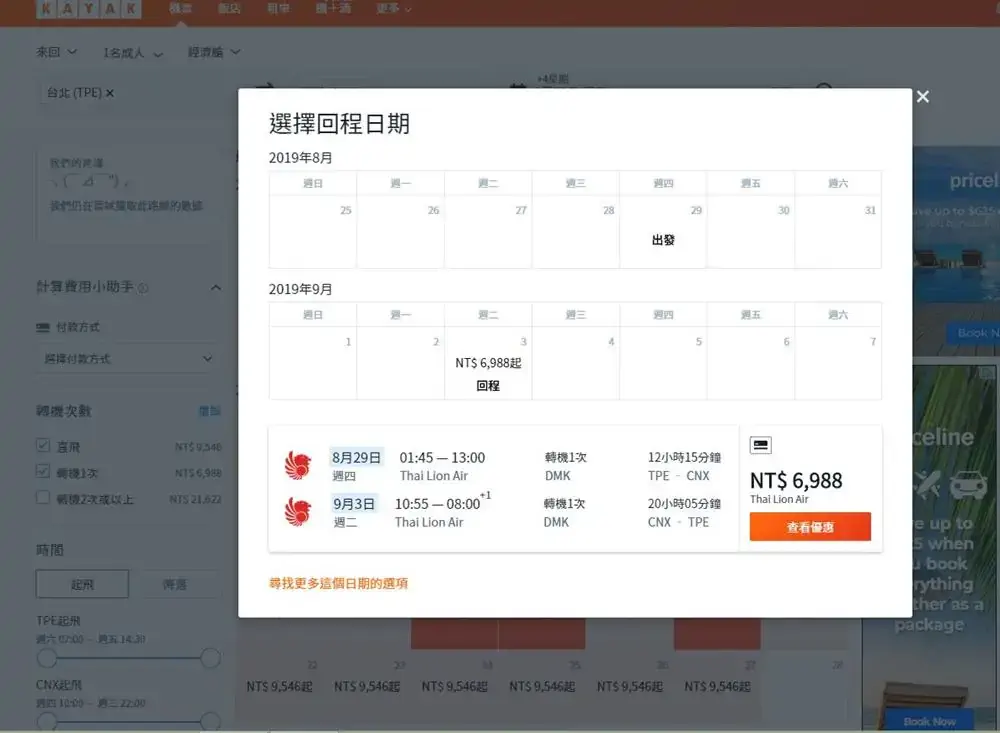The image size is (1000, 733).
Task: Click the card icon beside 付款方式
Action: [43, 328]
